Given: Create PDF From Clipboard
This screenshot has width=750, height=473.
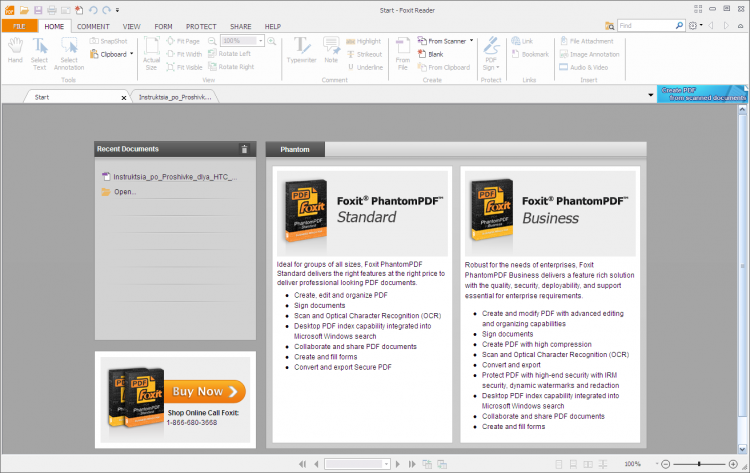Looking at the screenshot, I should [444, 67].
